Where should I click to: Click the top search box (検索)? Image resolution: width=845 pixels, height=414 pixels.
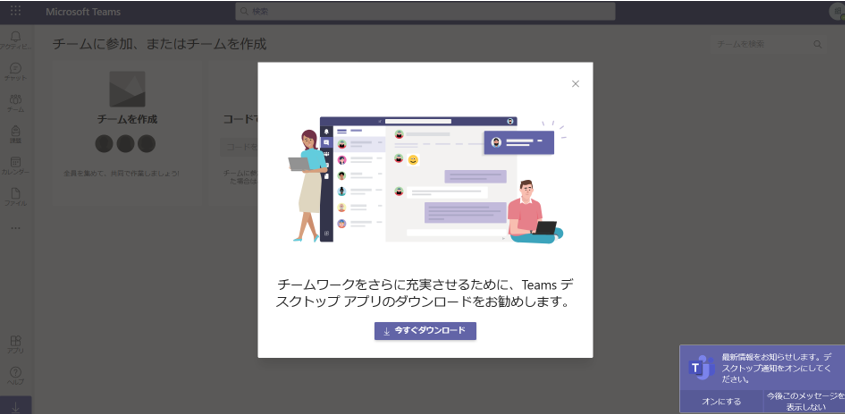[x=425, y=11]
